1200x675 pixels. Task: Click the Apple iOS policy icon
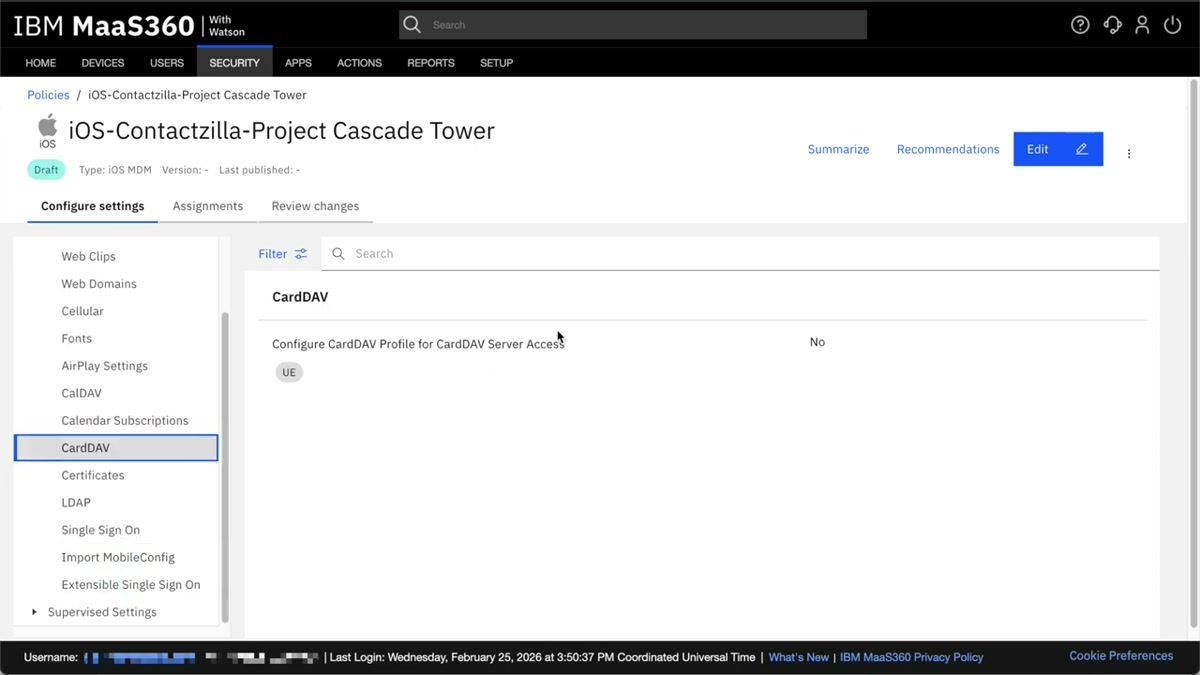click(47, 131)
